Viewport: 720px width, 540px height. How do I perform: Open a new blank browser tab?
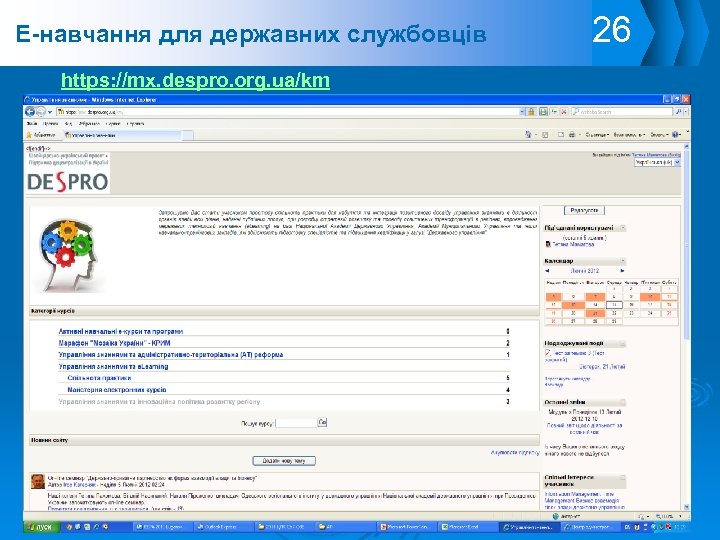pyautogui.click(x=187, y=135)
